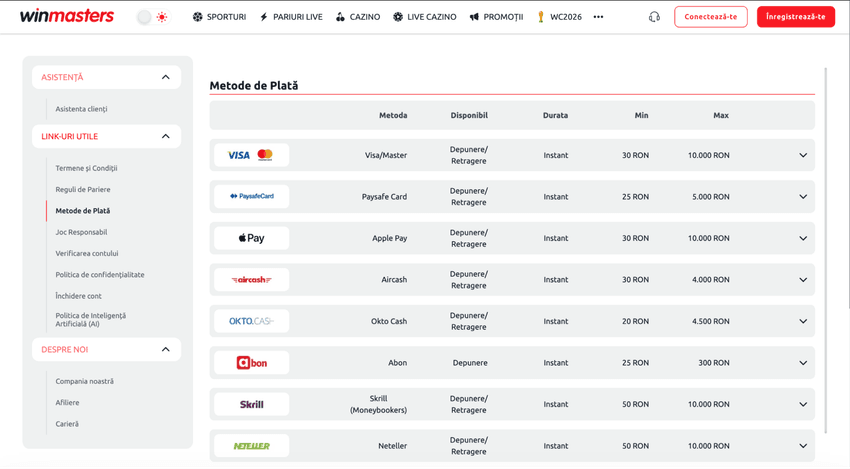Expand the Neteller row chevron

[x=803, y=446]
